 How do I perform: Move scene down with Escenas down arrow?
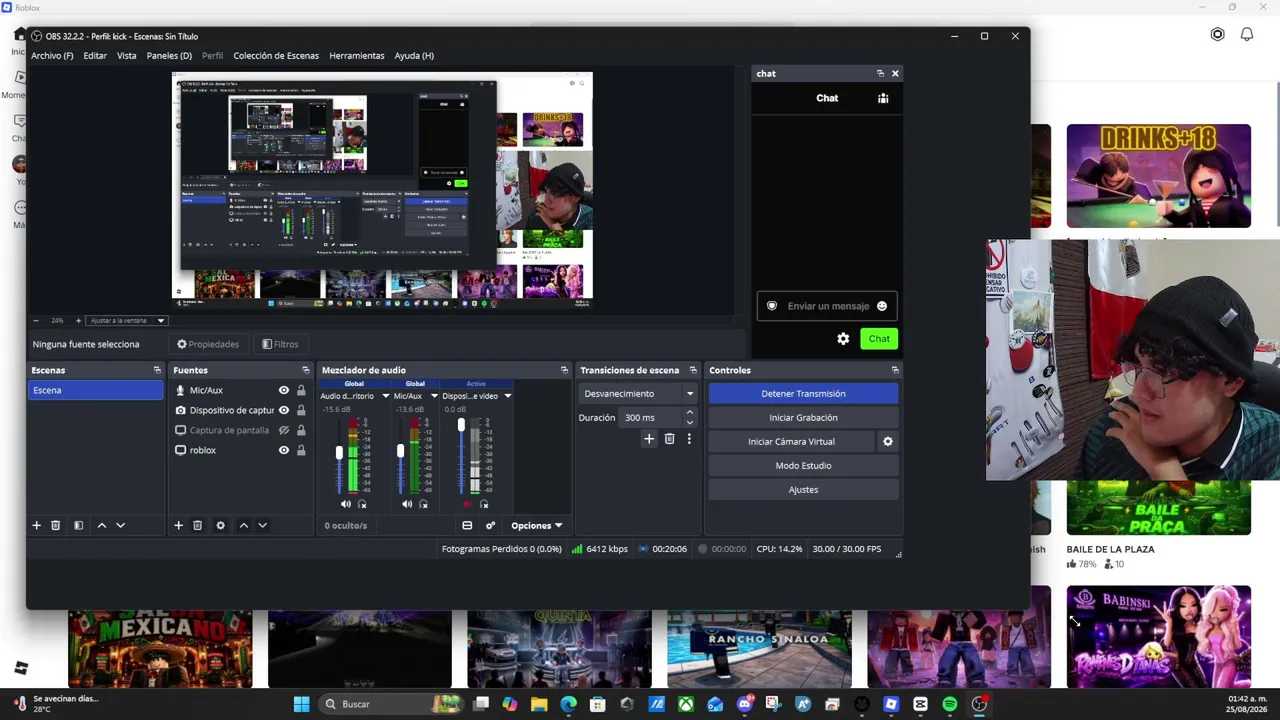click(x=120, y=525)
